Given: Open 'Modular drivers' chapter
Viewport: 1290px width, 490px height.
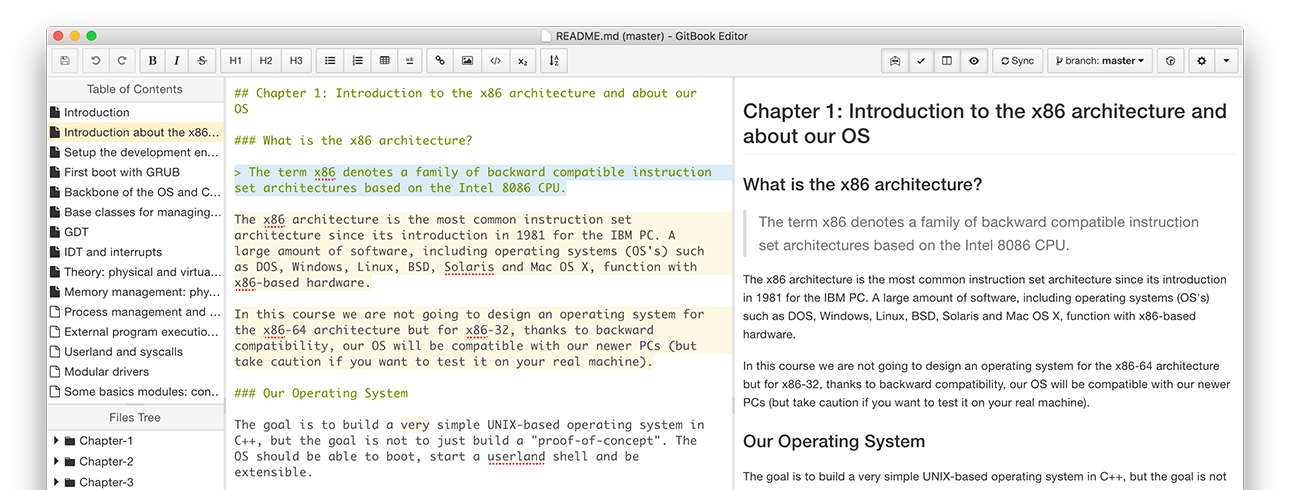Looking at the screenshot, I should pos(135,372).
